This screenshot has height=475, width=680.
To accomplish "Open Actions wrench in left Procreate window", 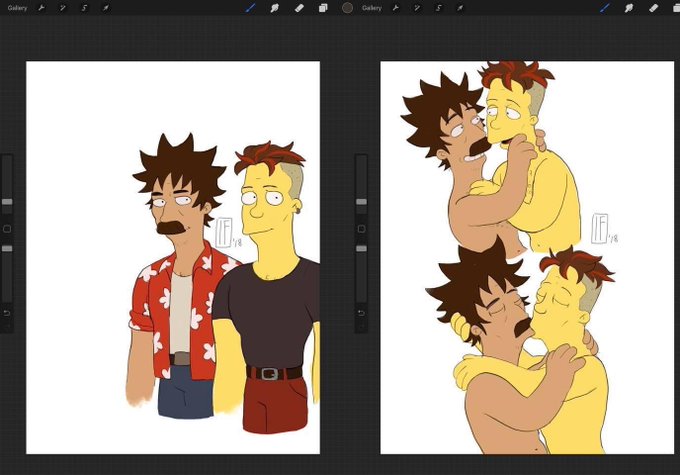I will coord(41,8).
